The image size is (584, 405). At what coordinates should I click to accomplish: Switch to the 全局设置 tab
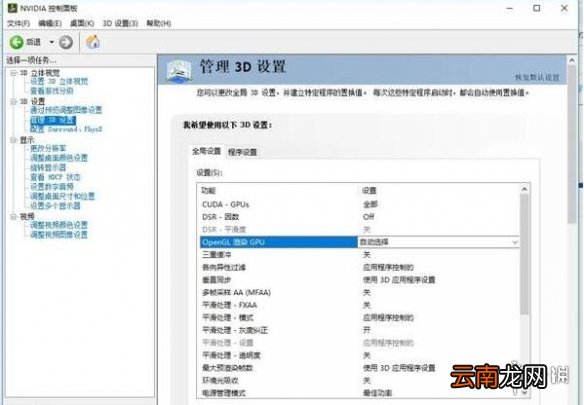pos(206,151)
